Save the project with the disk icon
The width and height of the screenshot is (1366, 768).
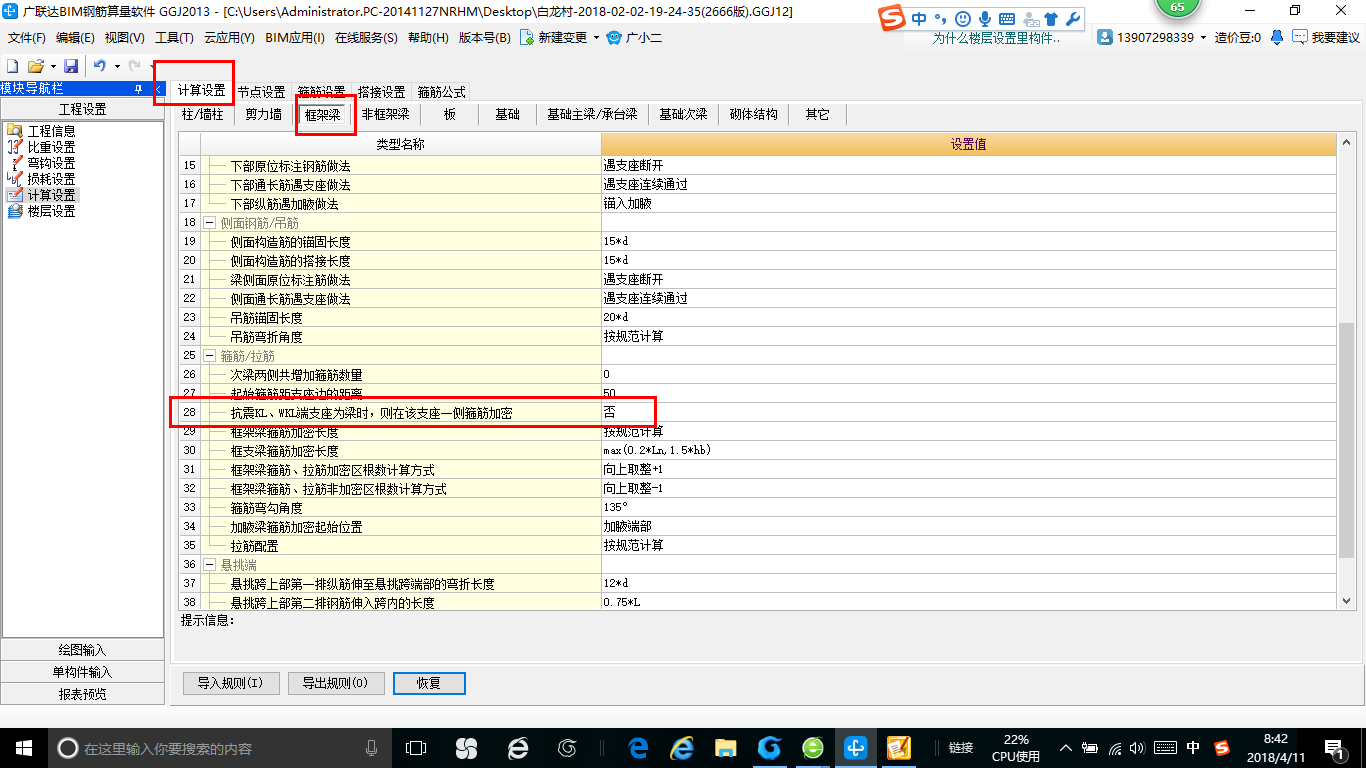(71, 65)
